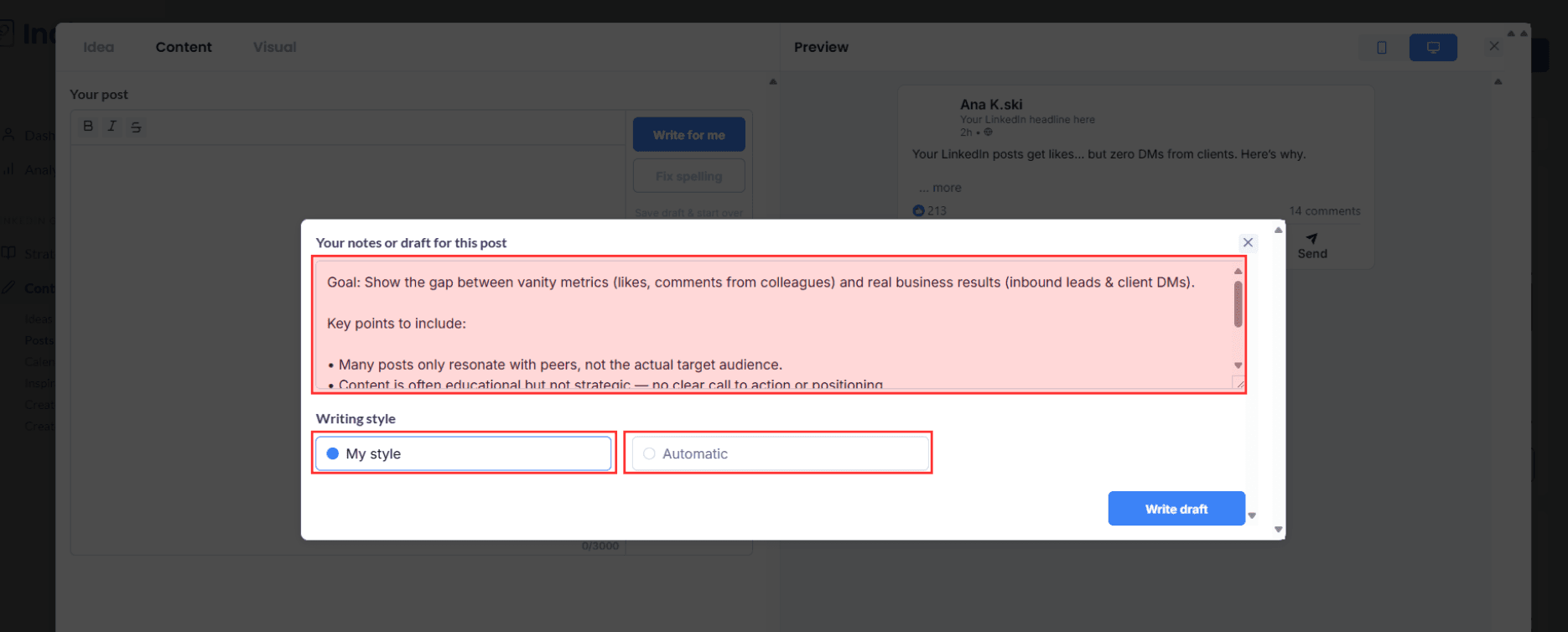Open the 14 comments link

click(x=1325, y=211)
